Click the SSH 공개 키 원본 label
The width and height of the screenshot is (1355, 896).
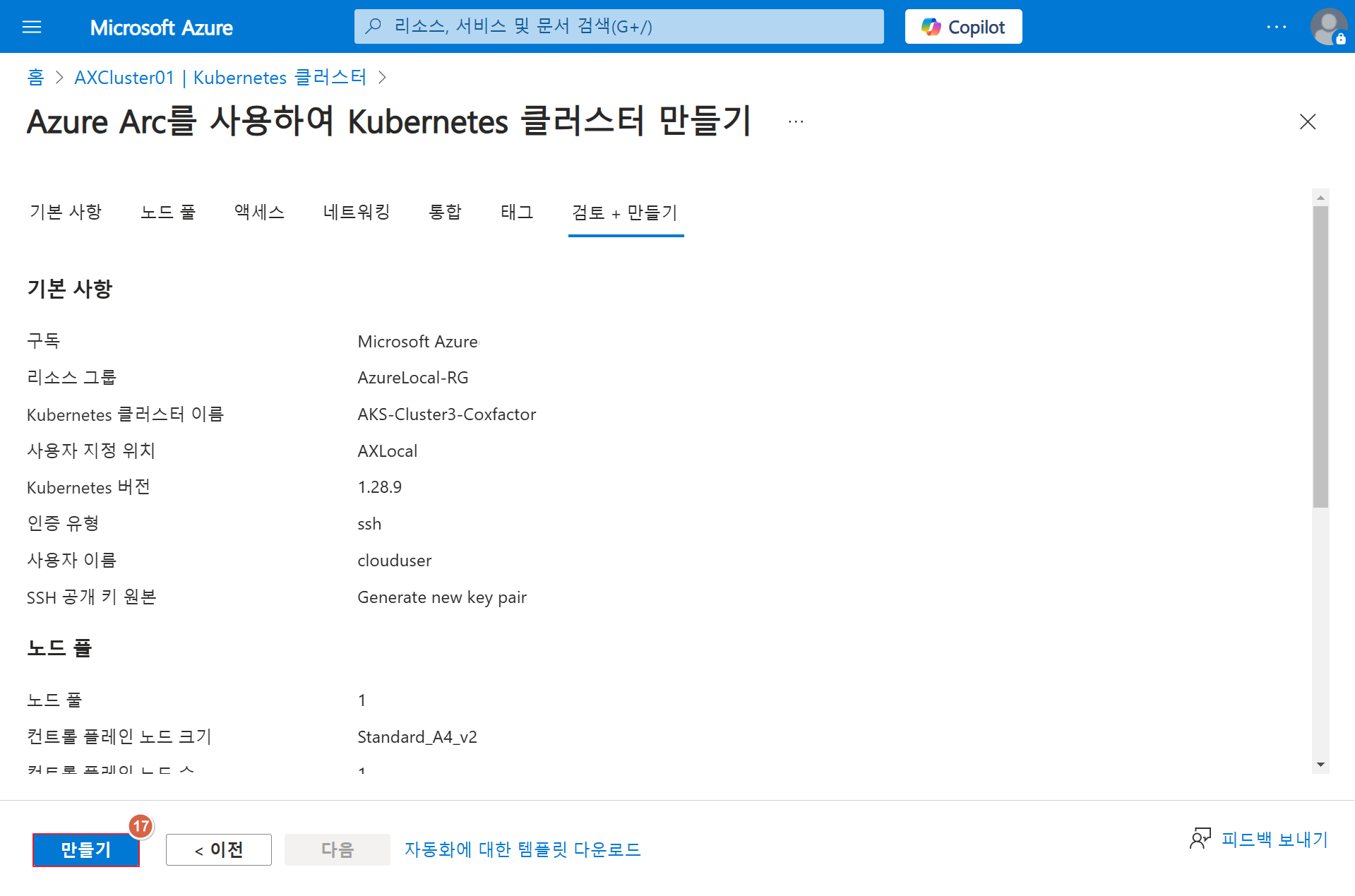tap(92, 597)
